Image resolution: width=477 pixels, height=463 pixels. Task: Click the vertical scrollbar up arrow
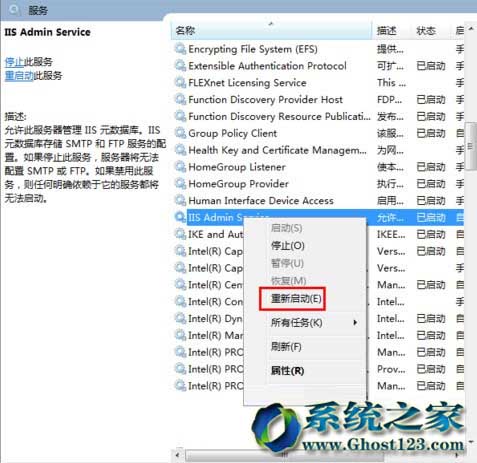(471, 29)
